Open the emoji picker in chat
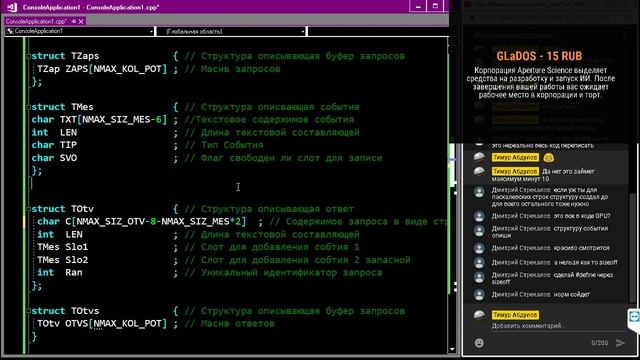Screen dimensions: 640x360 click(x=479, y=343)
